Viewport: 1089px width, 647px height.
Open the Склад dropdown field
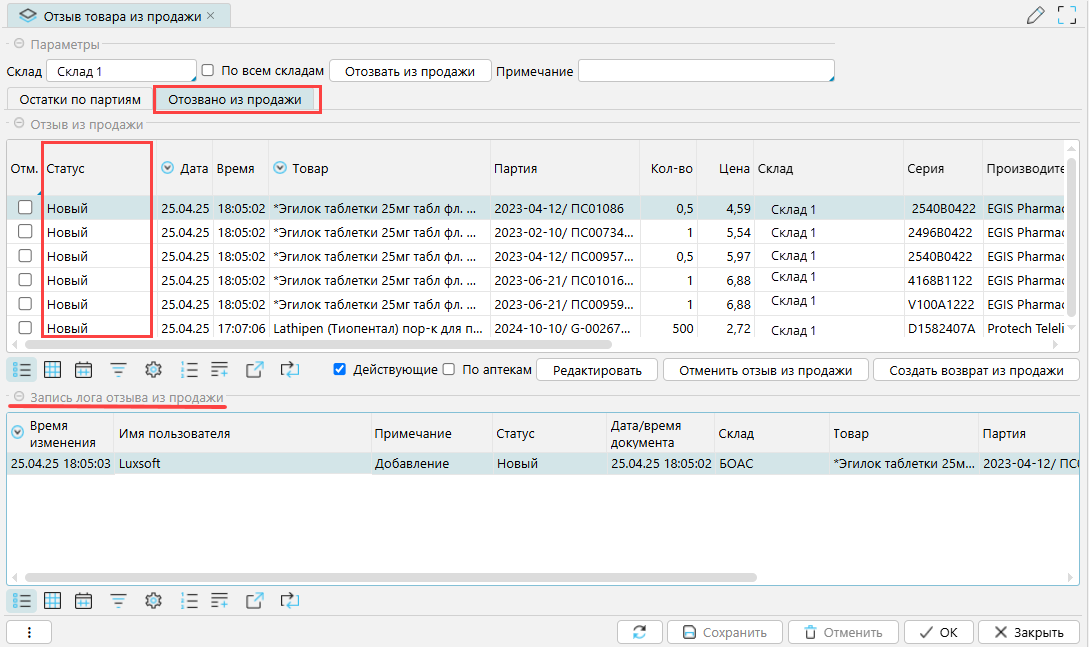pyautogui.click(x=121, y=72)
